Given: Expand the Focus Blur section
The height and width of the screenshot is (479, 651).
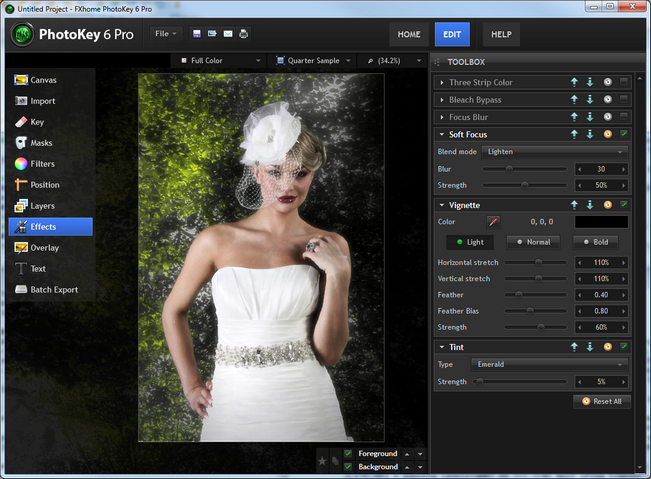Looking at the screenshot, I should coord(442,117).
